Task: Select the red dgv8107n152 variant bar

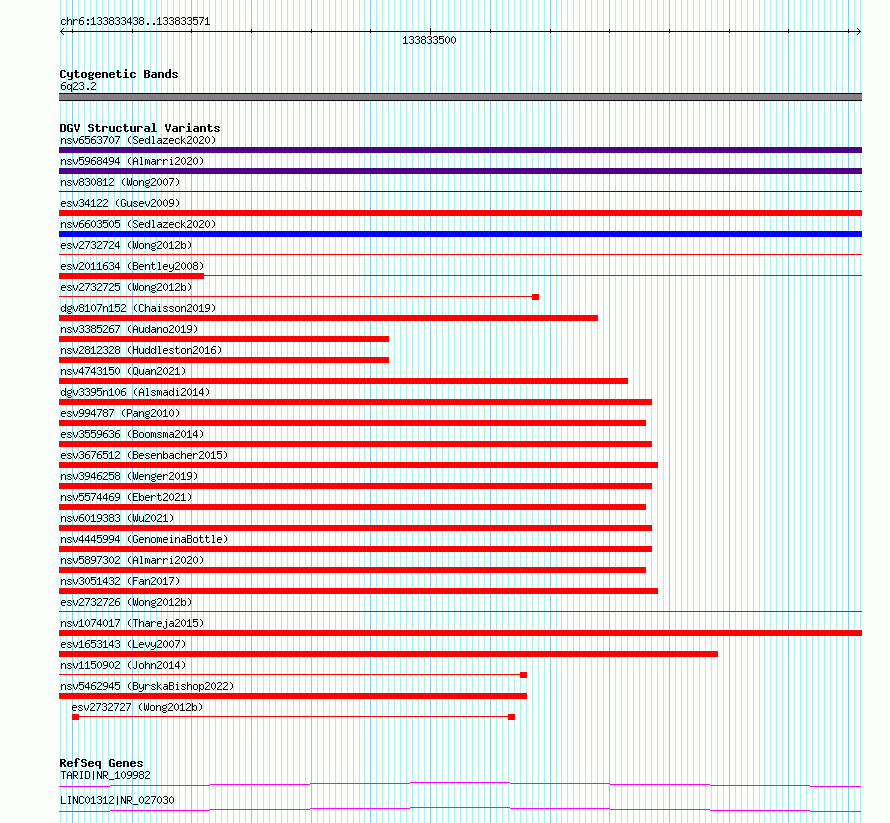Action: 328,318
